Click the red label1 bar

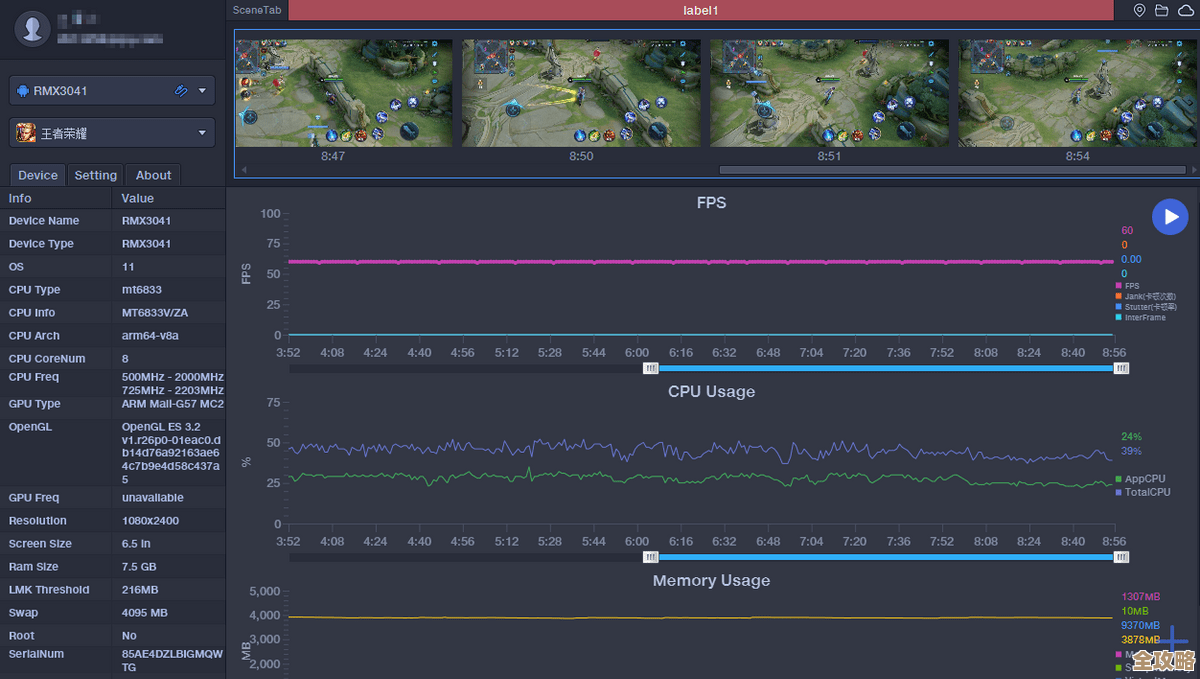coord(701,10)
